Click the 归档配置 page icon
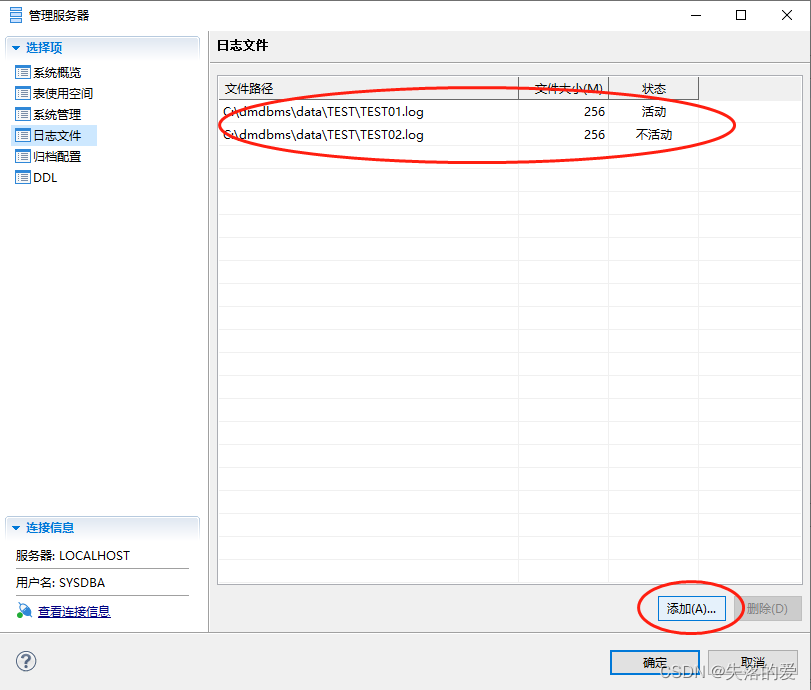 [x=23, y=156]
